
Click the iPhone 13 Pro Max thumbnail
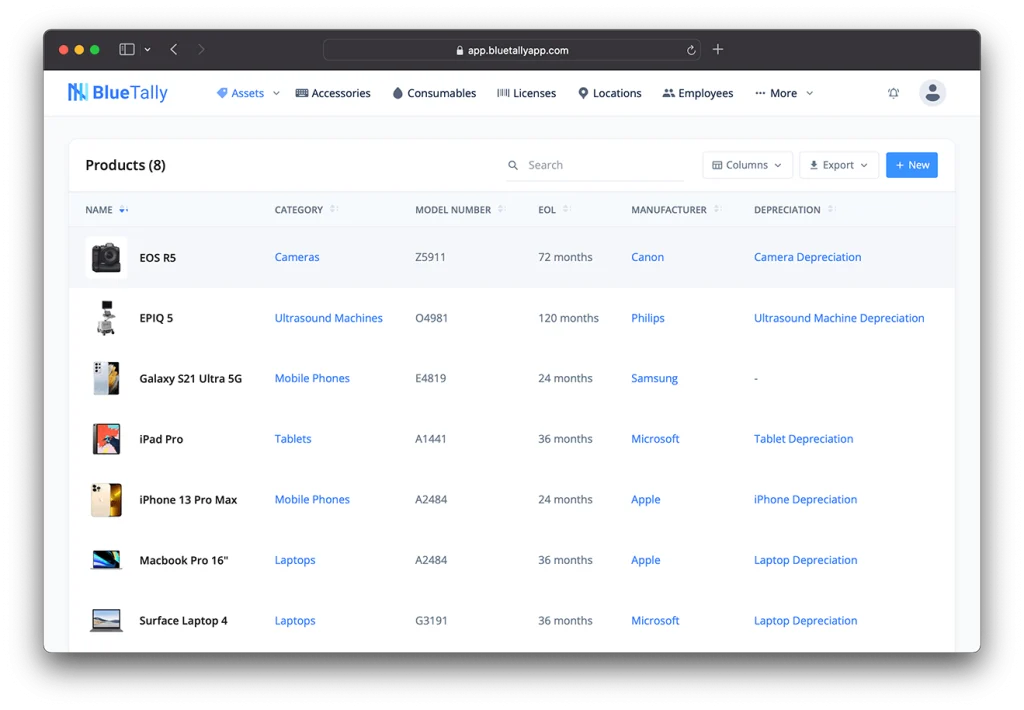pos(106,500)
